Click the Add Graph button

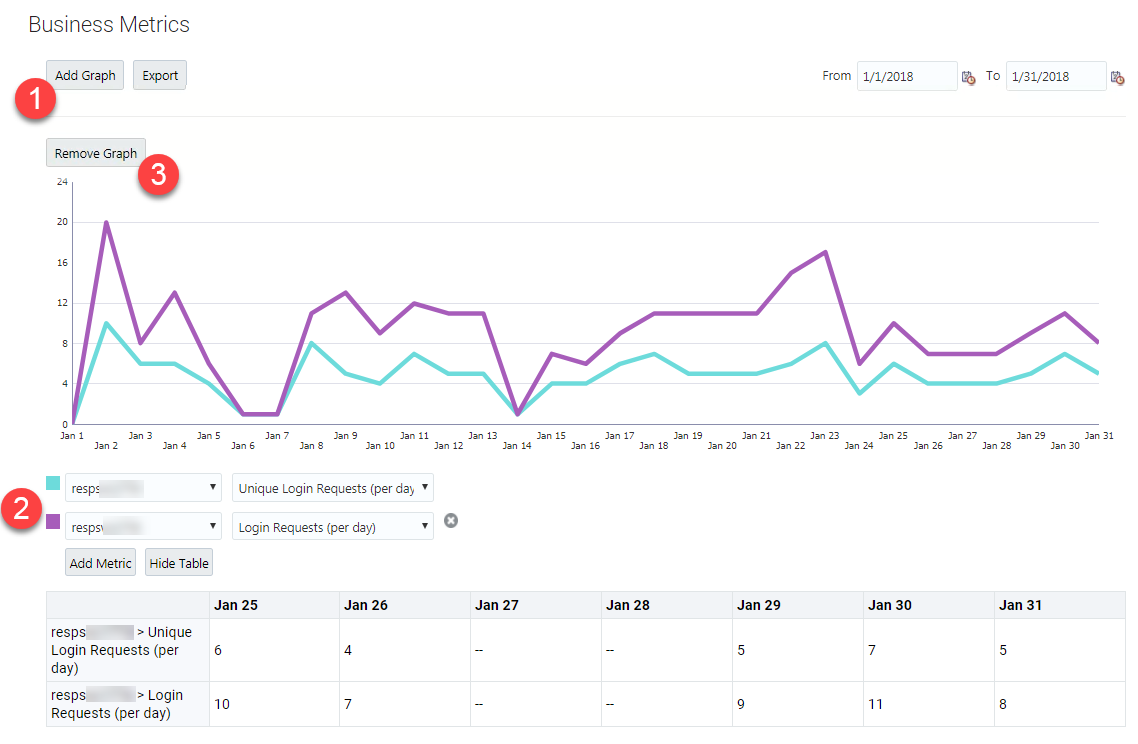click(x=84, y=74)
